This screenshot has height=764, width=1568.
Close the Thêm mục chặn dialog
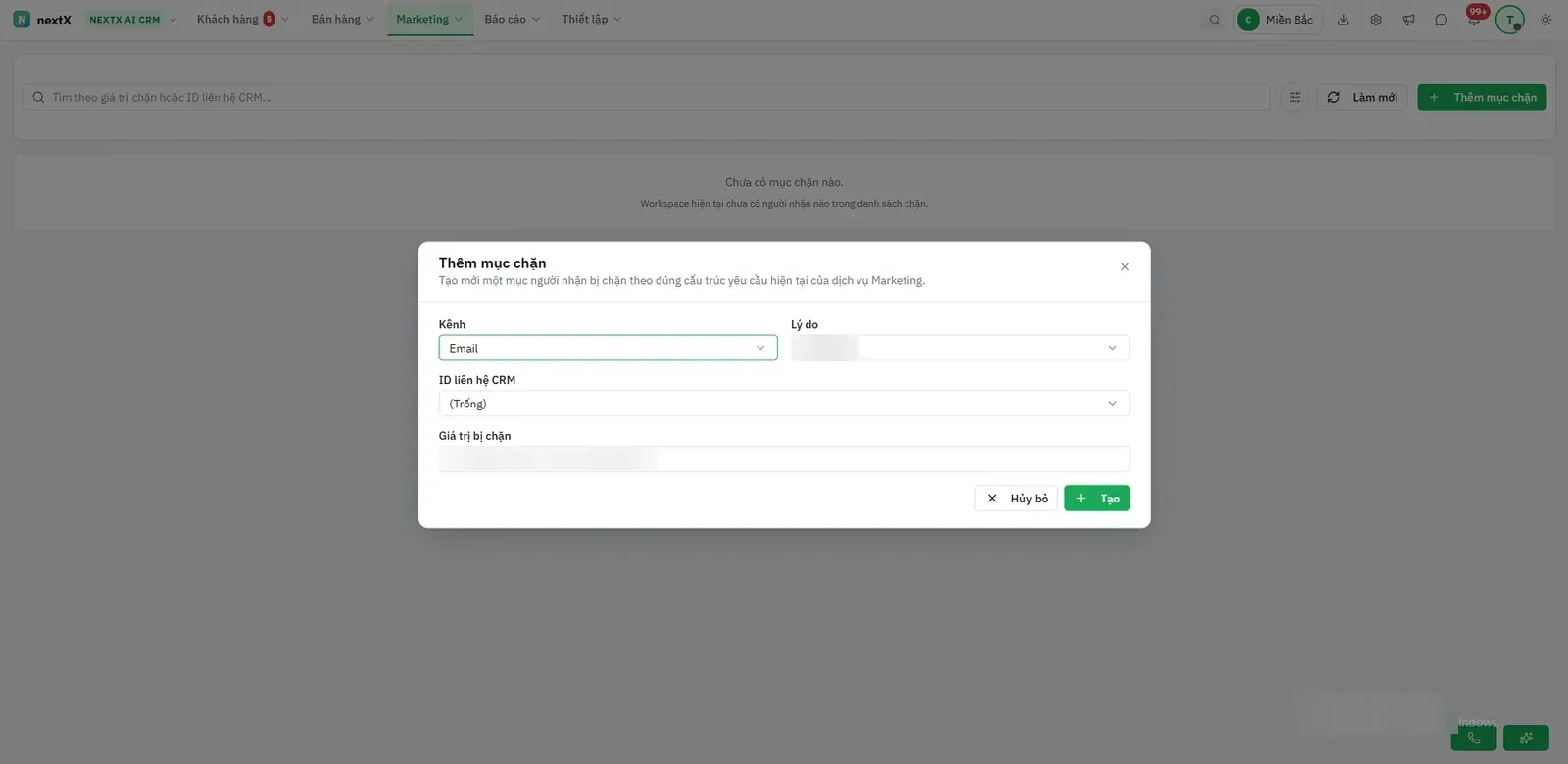(x=1124, y=266)
